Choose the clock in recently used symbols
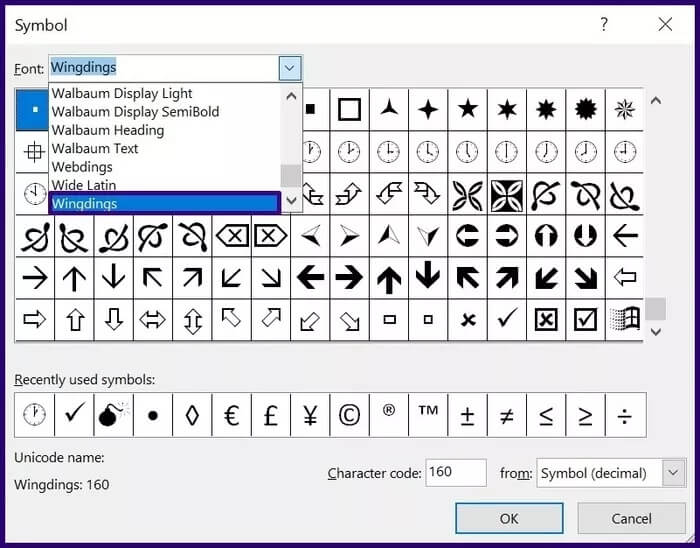 pos(35,415)
